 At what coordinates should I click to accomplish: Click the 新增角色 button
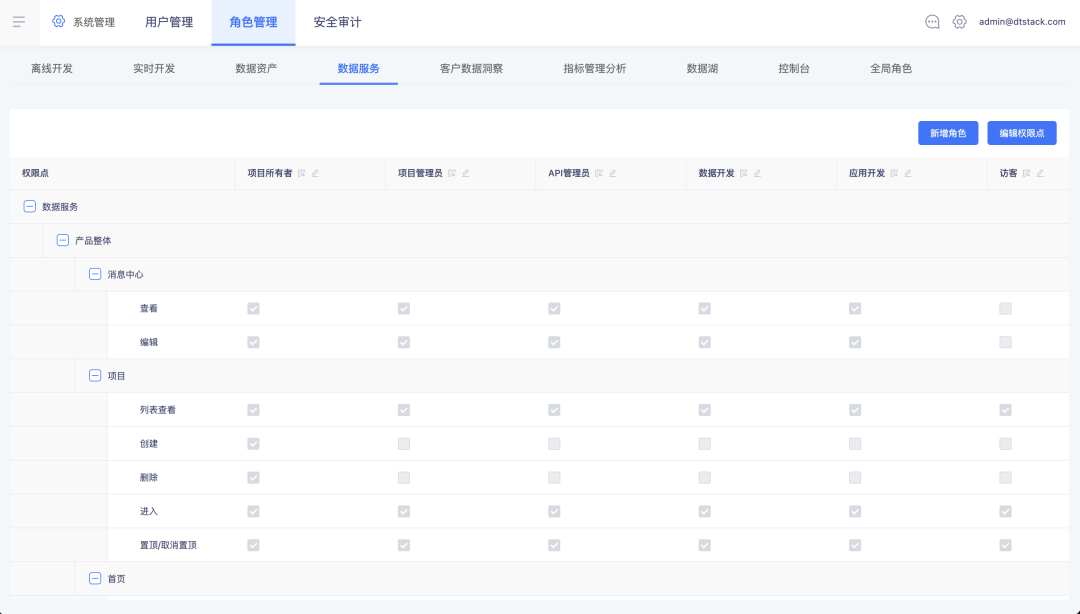[948, 133]
